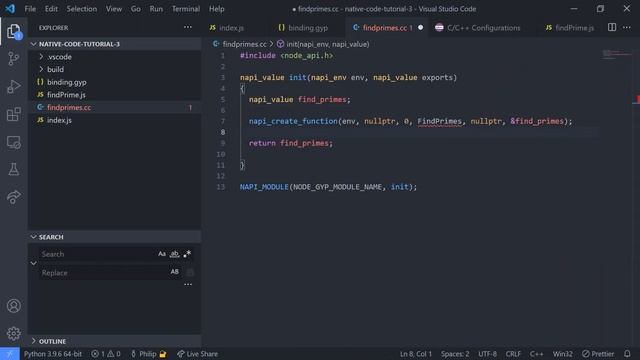
Task: Open binding.gyp in the explorer tree
Action: (114, 82)
